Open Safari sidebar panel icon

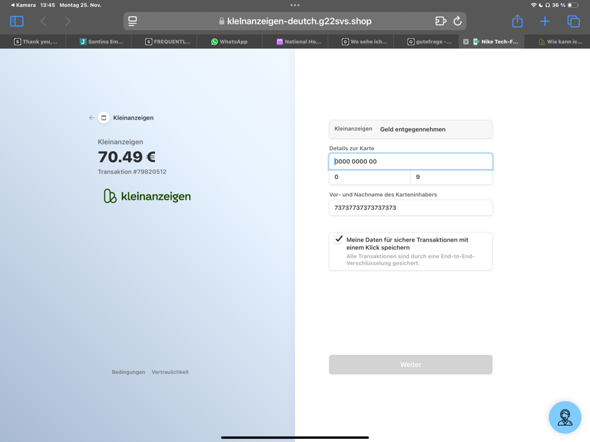click(x=17, y=21)
